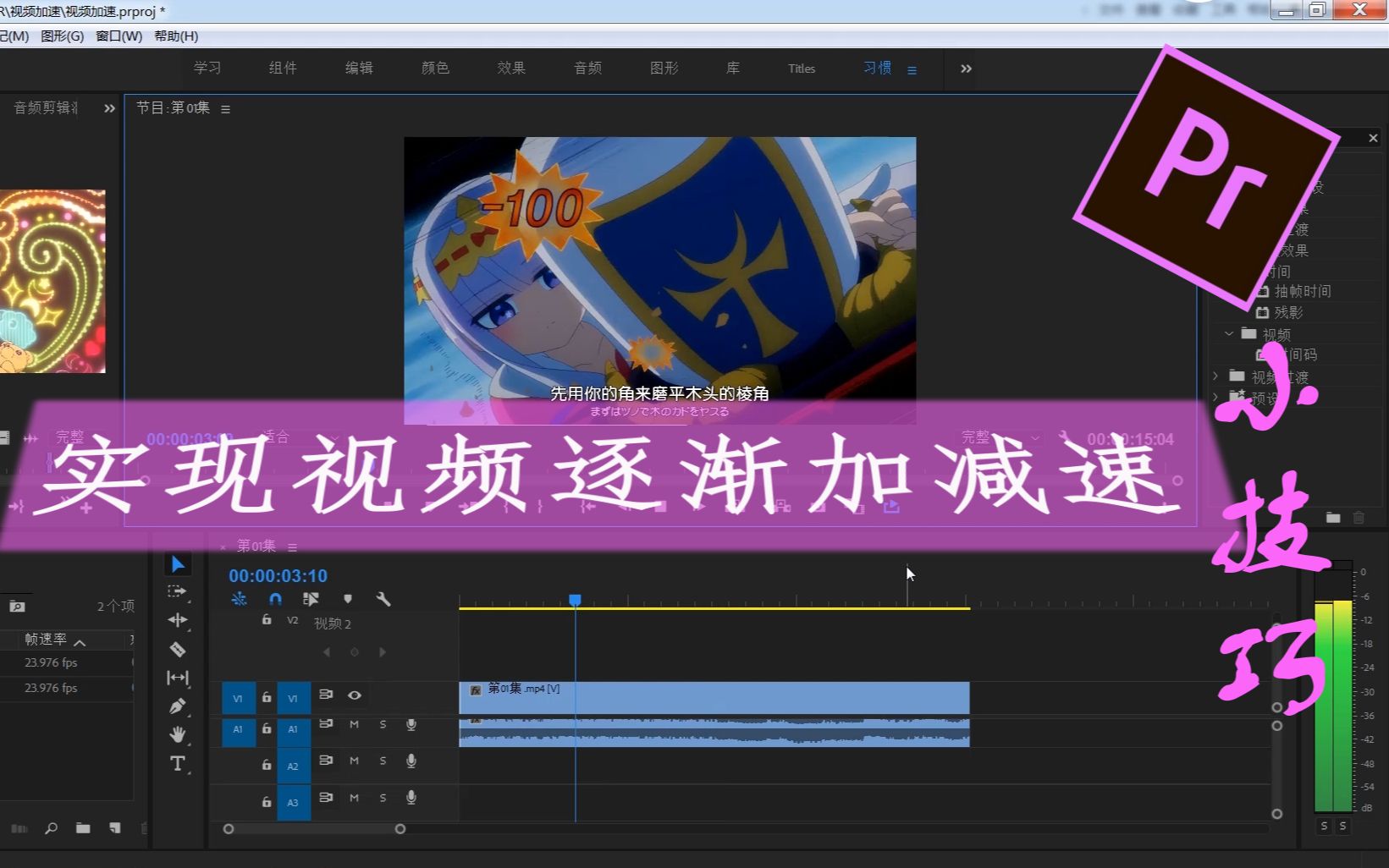This screenshot has width=1389, height=868.
Task: Select the Type tool
Action: [177, 763]
